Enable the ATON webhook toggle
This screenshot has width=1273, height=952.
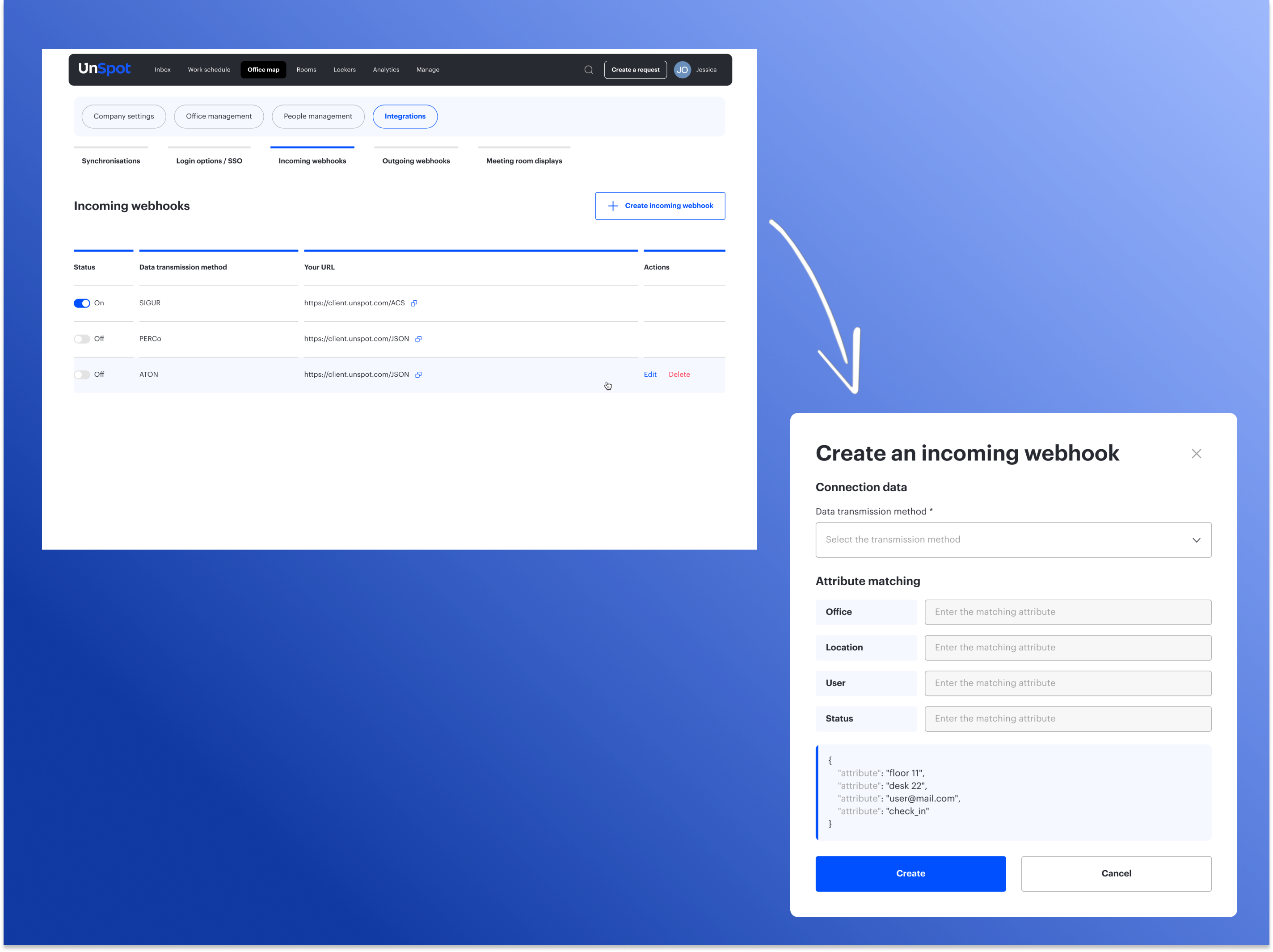click(82, 375)
